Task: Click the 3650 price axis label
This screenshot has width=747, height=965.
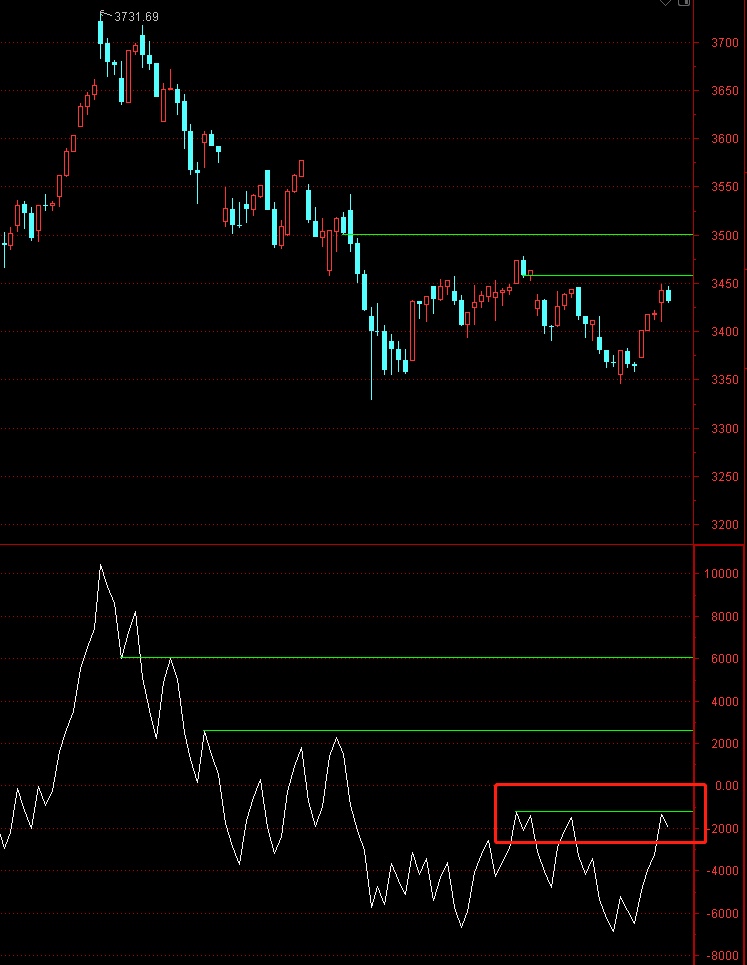Action: tap(724, 90)
